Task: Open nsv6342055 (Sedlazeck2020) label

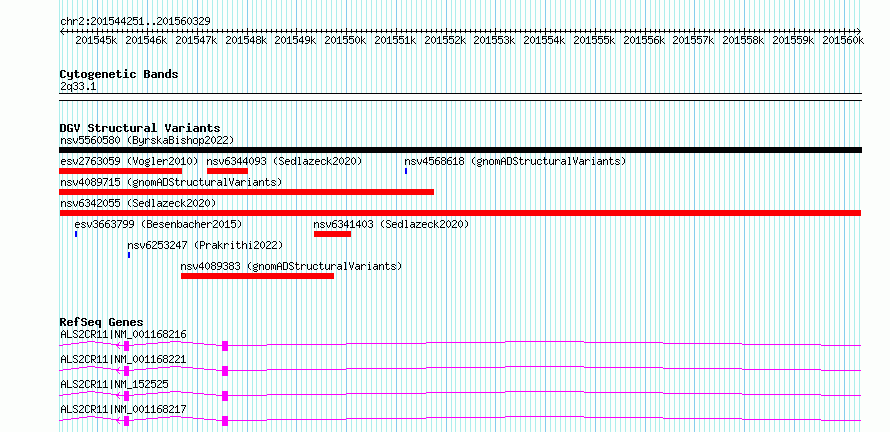Action: pos(138,203)
